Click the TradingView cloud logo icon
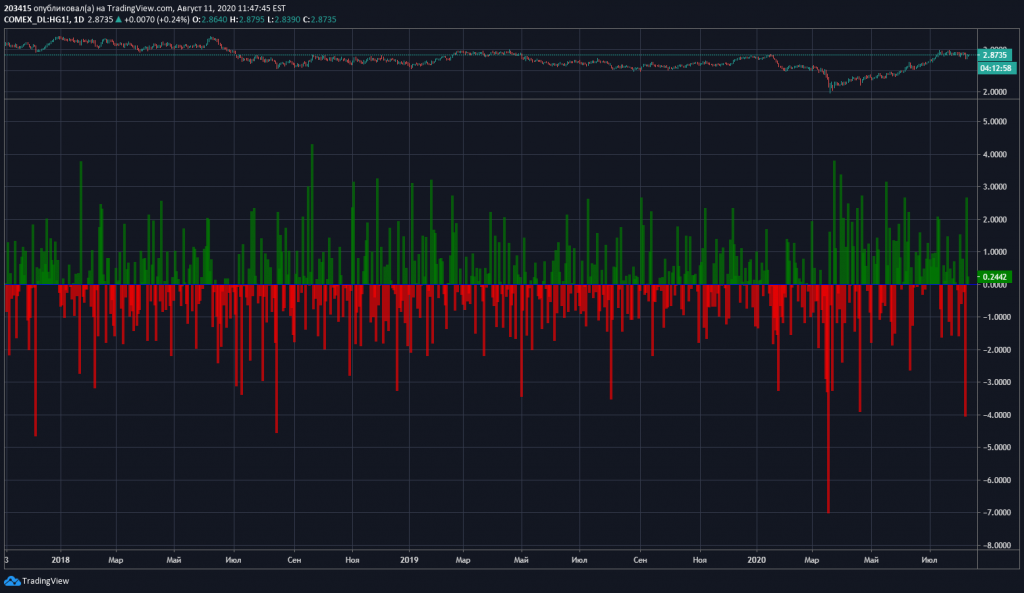 [x=12, y=581]
